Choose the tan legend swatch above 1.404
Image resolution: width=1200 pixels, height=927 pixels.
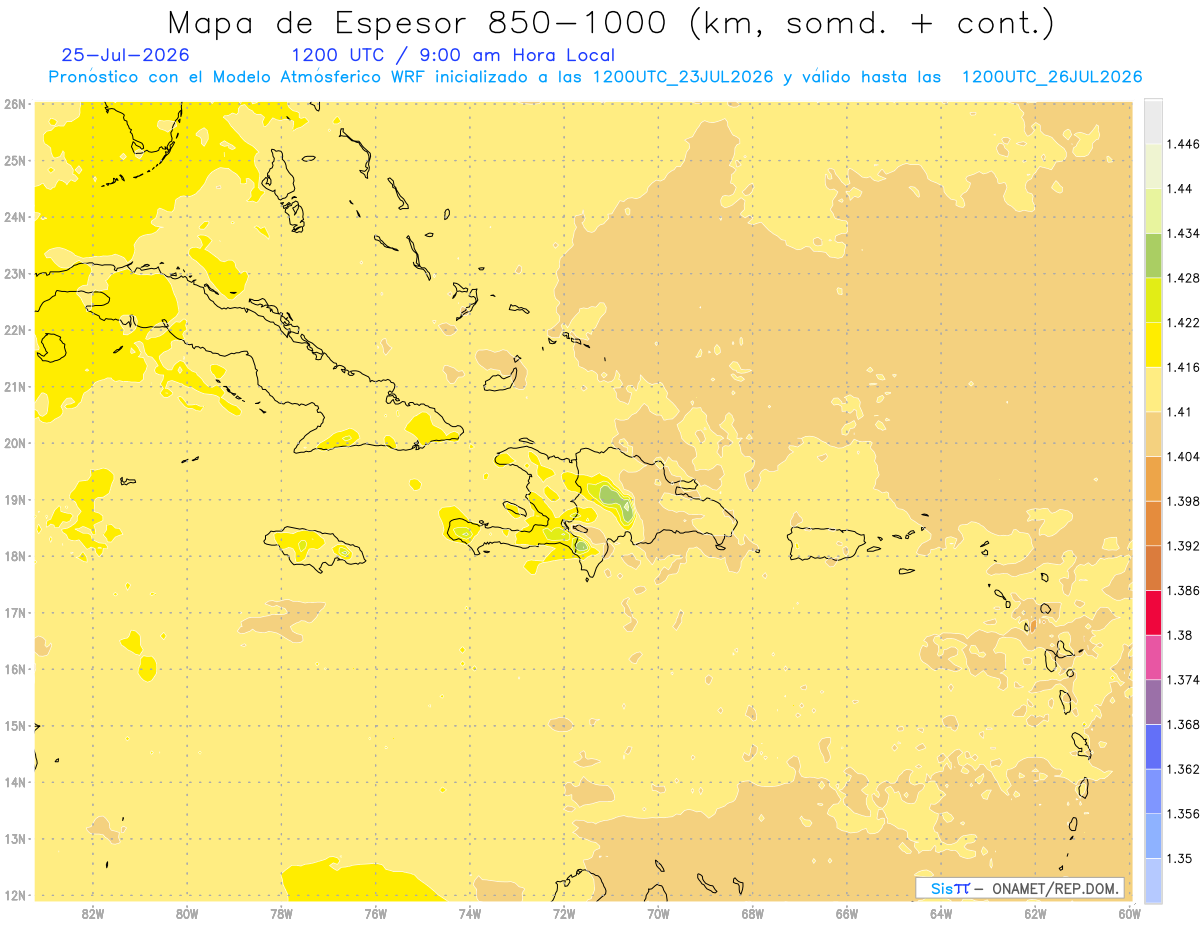pyautogui.click(x=1153, y=433)
